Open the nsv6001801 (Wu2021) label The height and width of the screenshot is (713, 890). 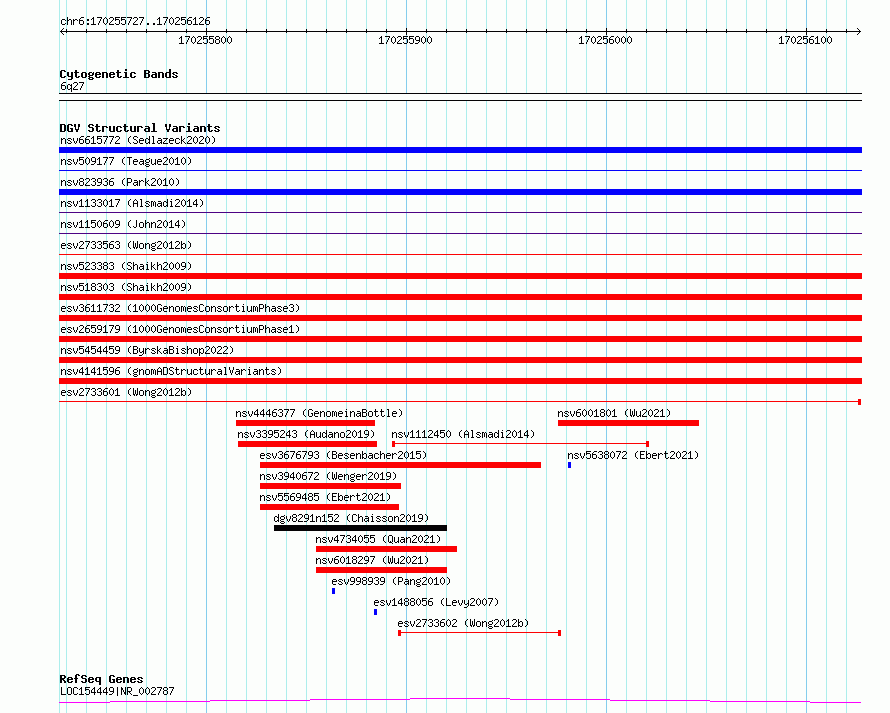click(614, 413)
